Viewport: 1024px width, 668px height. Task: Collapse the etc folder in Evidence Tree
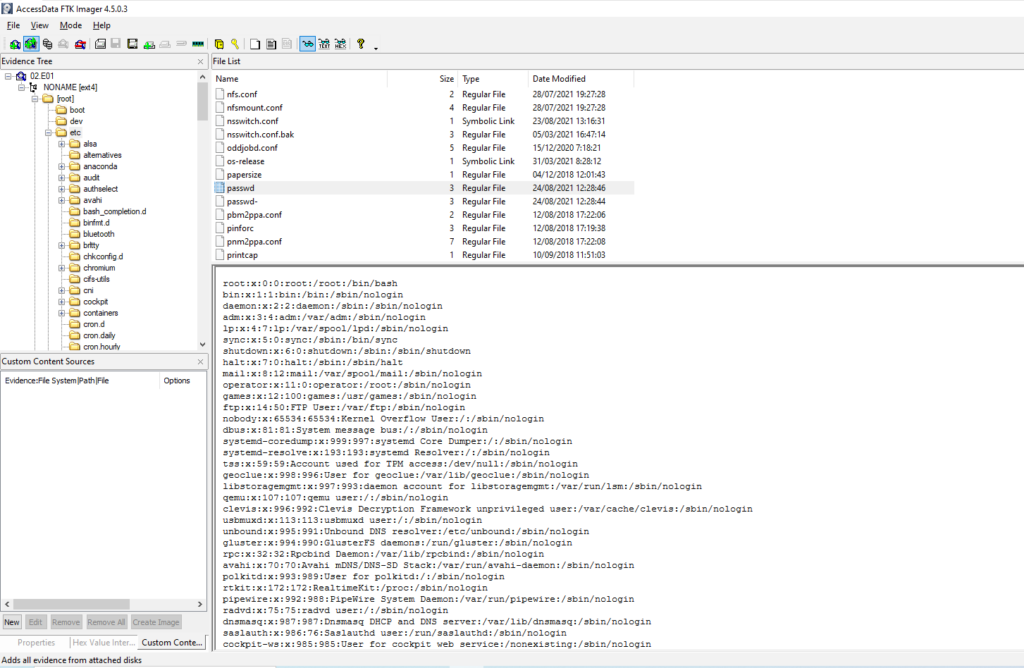48,133
